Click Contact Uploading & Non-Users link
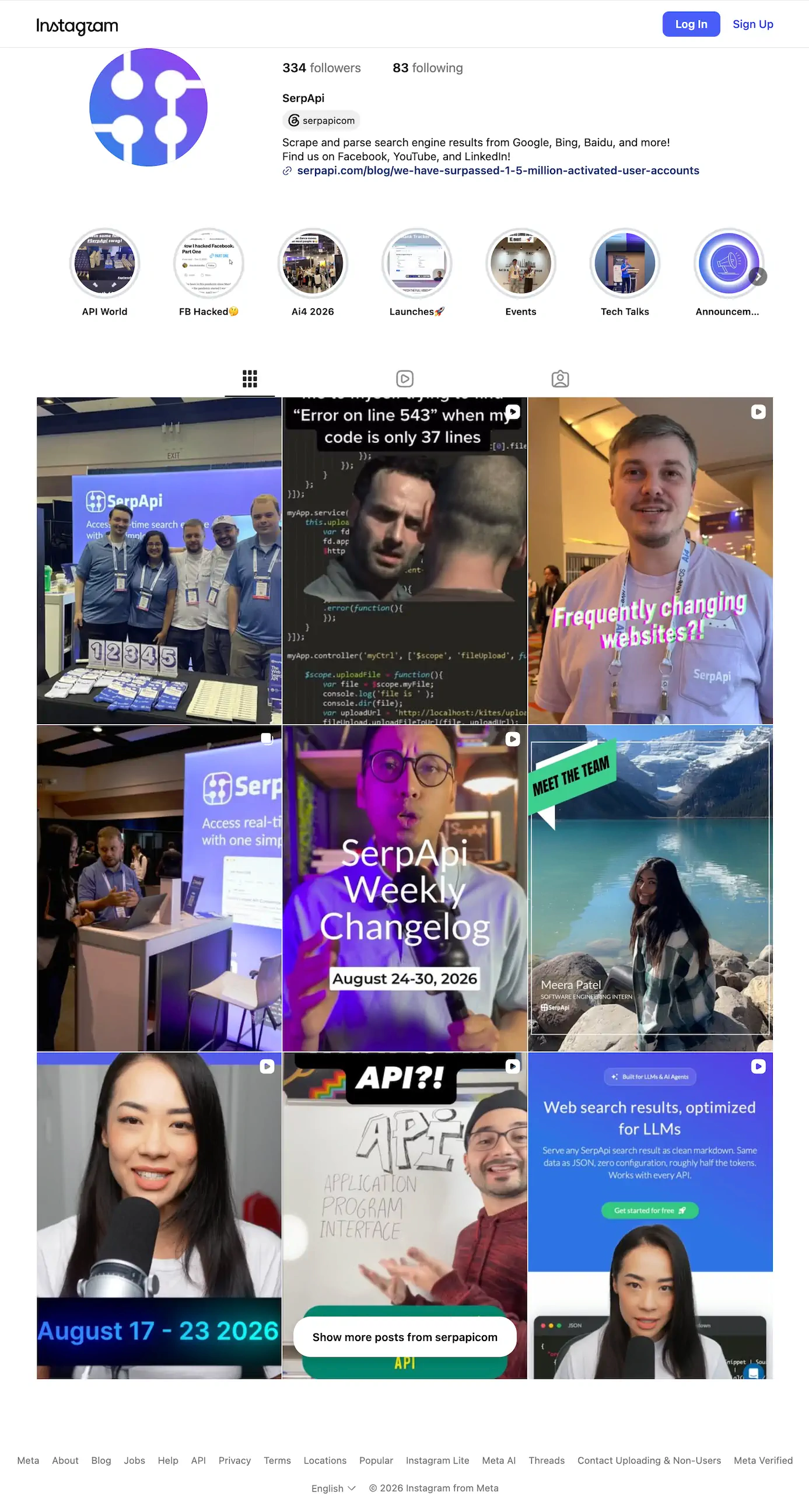809x1512 pixels. (649, 1460)
